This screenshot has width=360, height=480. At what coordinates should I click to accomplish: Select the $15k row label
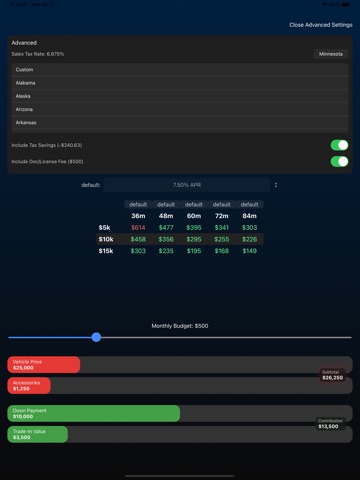(106, 251)
